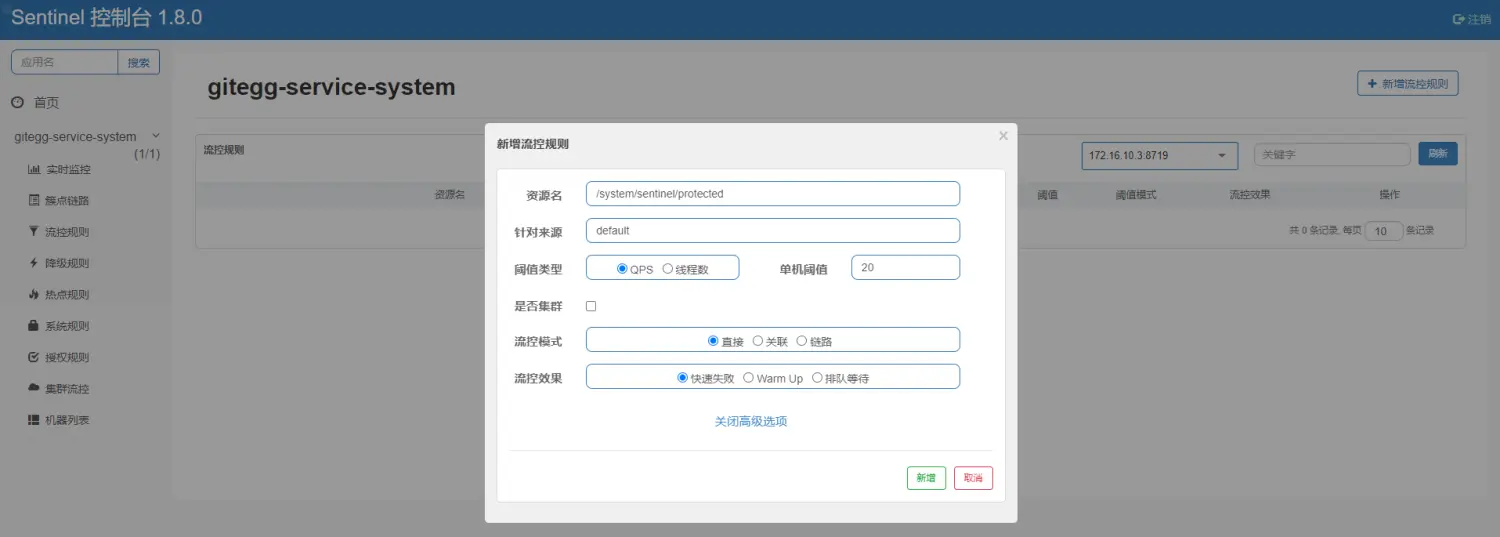Go to 流控规则 in sidebar
Image resolution: width=1500 pixels, height=537 pixels.
click(x=68, y=232)
